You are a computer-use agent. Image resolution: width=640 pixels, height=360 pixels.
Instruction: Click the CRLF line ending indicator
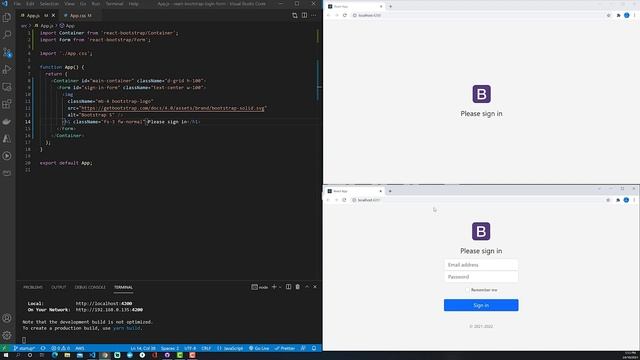click(206, 348)
